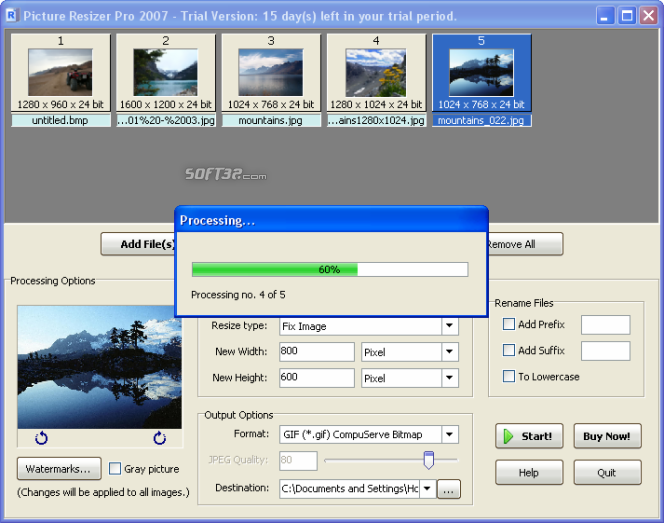Select thumbnail 2 with lake photo
This screenshot has height=523, width=664.
point(166,73)
